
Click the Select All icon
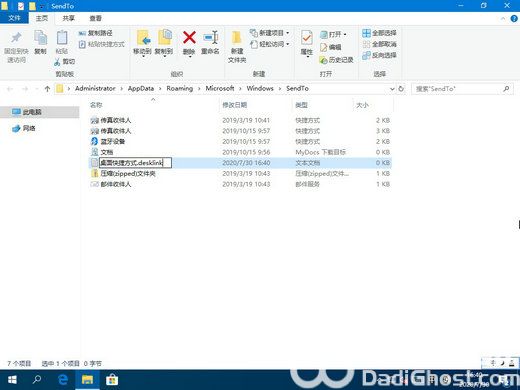(x=366, y=33)
